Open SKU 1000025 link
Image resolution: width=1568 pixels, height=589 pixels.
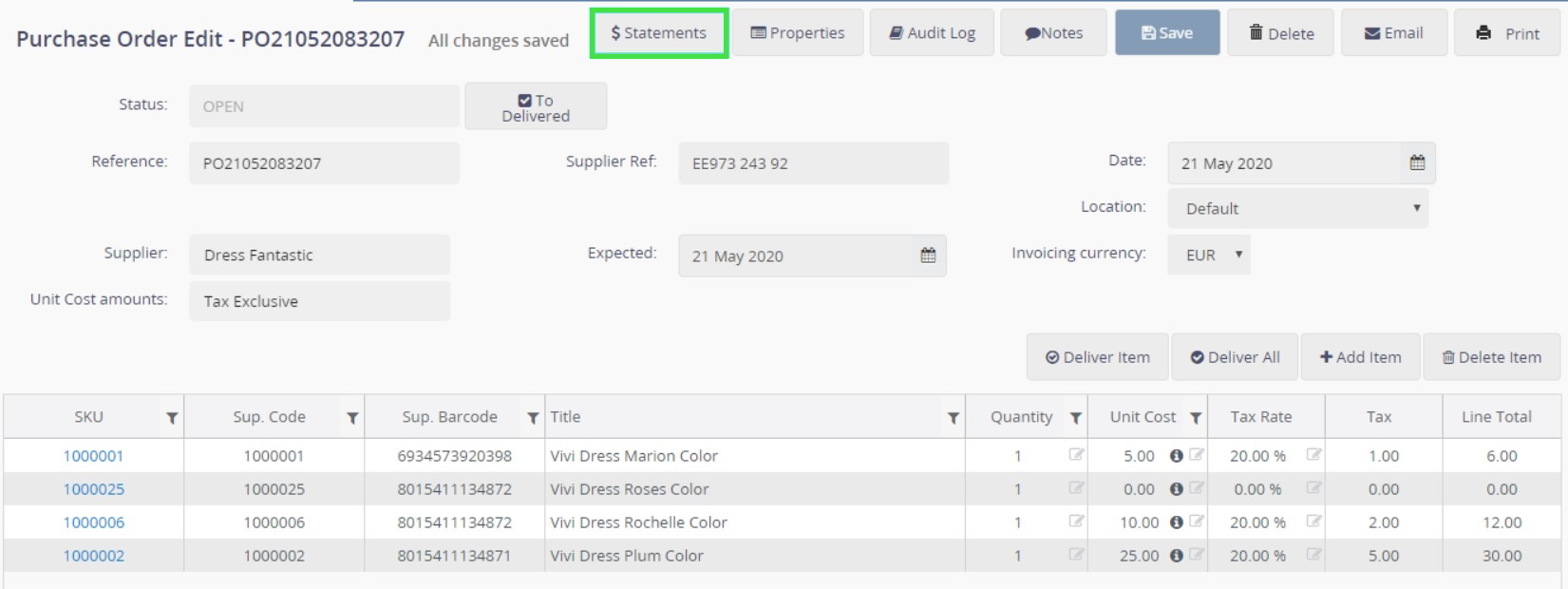click(93, 489)
